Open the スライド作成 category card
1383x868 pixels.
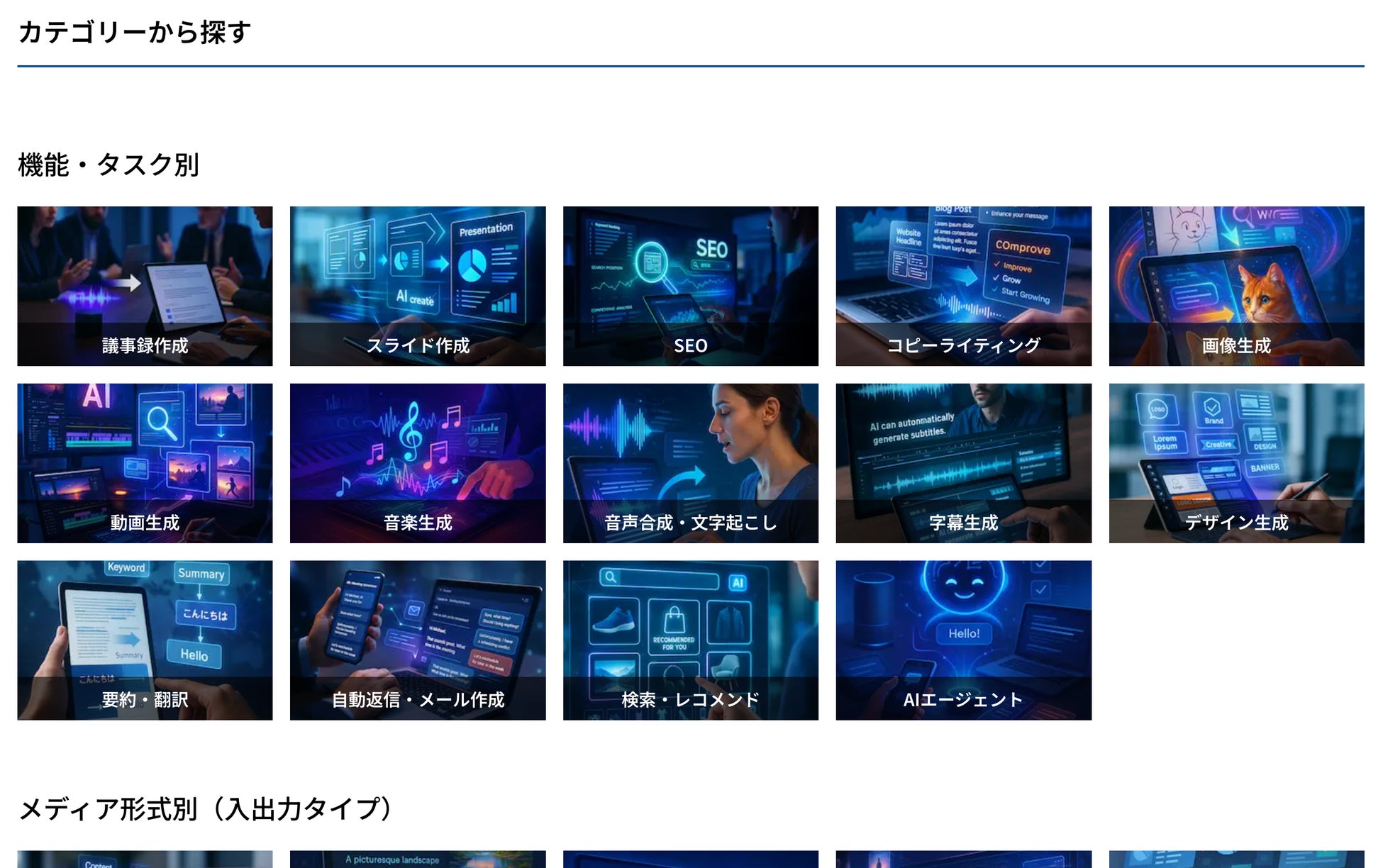pos(418,277)
